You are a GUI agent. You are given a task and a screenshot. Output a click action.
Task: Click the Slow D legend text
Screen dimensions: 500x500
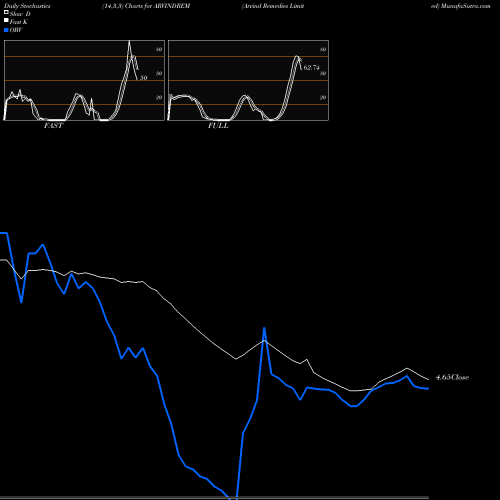click(x=20, y=14)
